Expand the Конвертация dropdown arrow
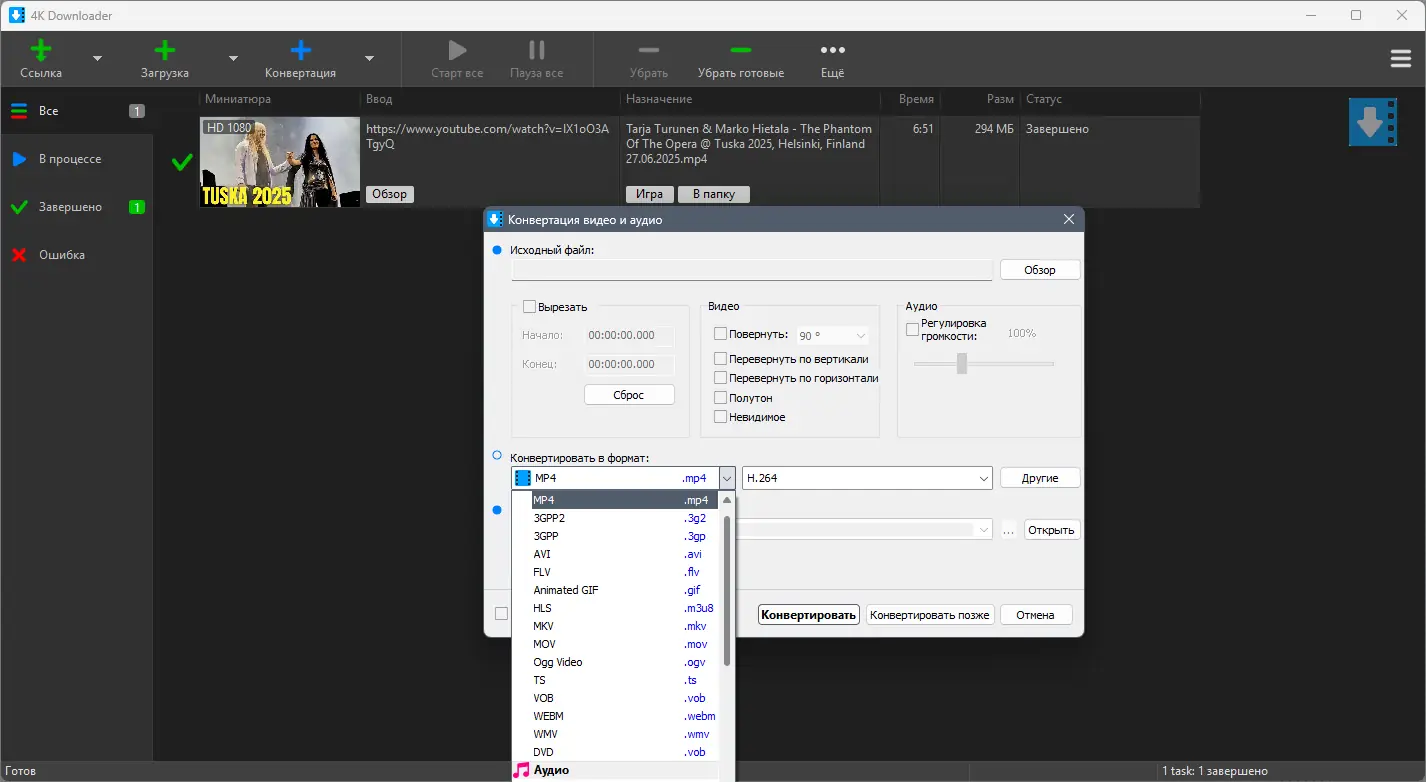 coord(369,58)
